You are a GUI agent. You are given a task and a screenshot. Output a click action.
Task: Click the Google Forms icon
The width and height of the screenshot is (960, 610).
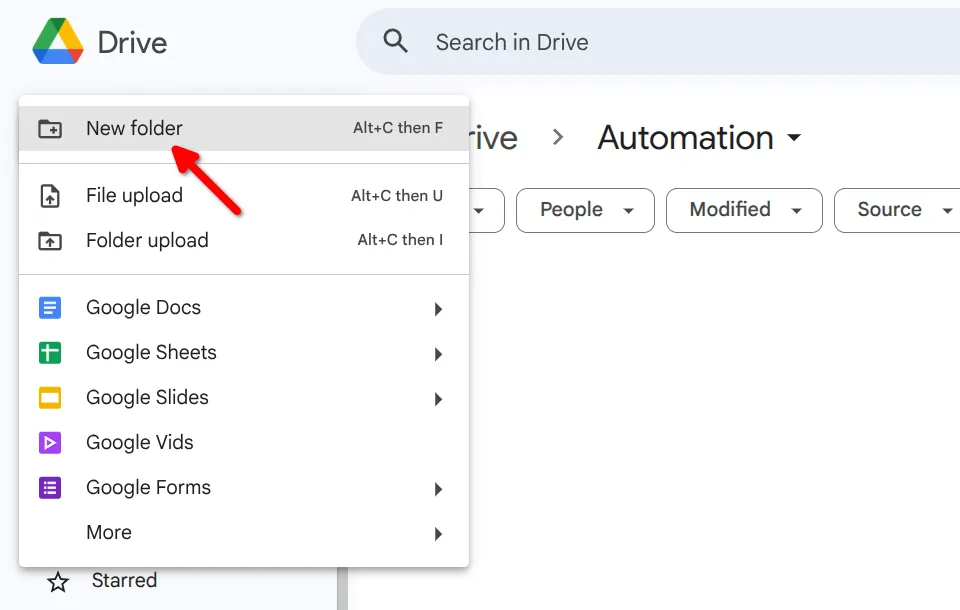click(x=51, y=487)
